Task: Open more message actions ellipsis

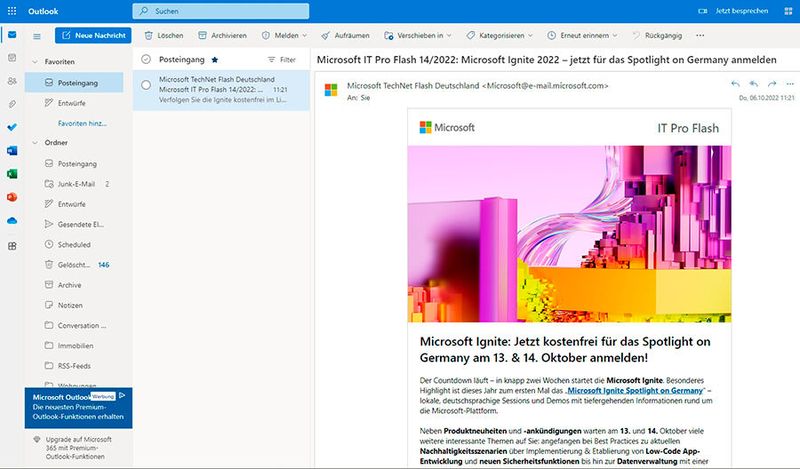Action: [790, 84]
